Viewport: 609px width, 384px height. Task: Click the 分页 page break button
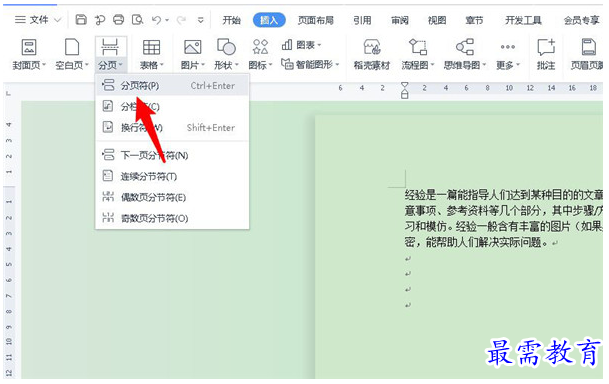tap(110, 54)
